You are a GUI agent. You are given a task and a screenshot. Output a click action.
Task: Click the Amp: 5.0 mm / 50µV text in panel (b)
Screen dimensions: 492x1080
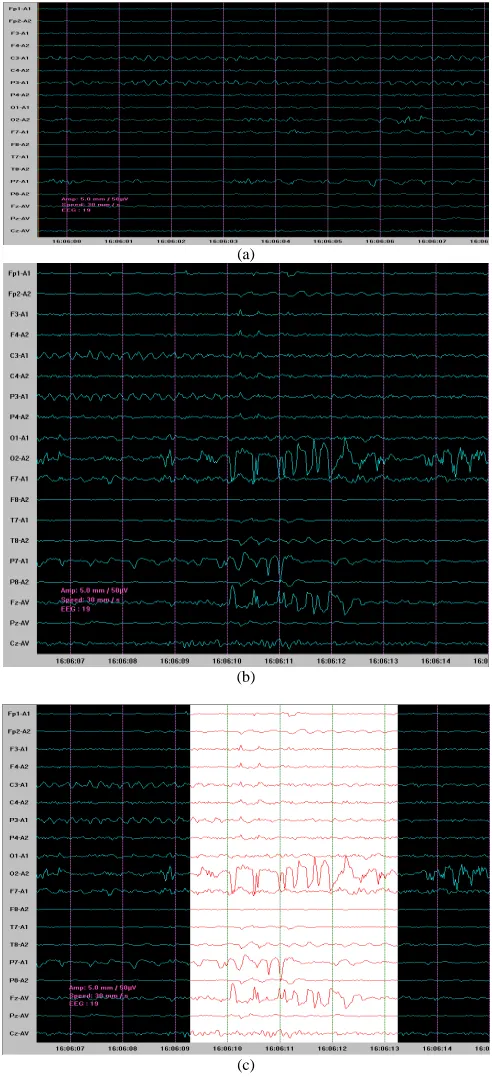(x=94, y=592)
